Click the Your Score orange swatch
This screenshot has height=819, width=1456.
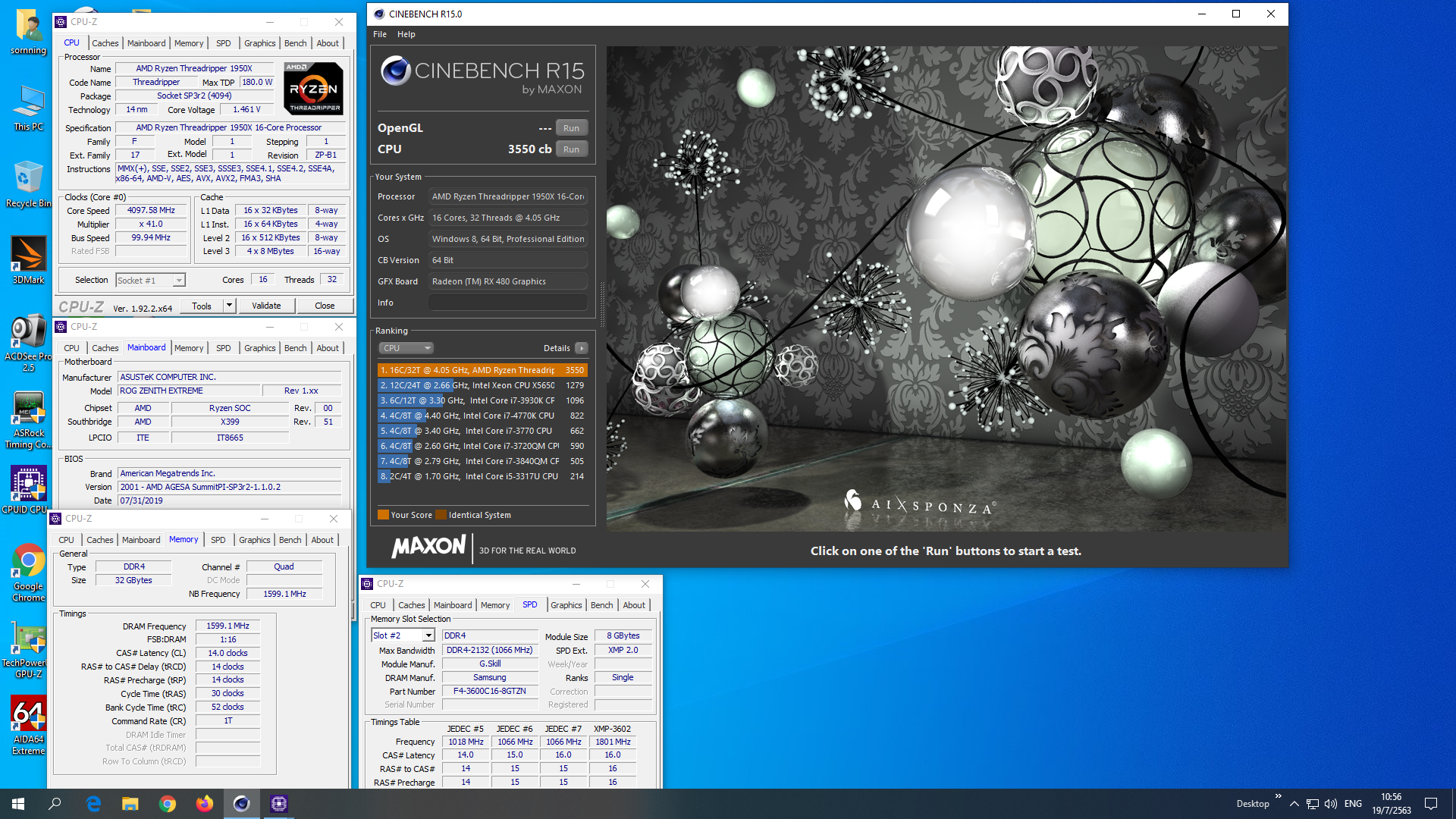pyautogui.click(x=383, y=515)
